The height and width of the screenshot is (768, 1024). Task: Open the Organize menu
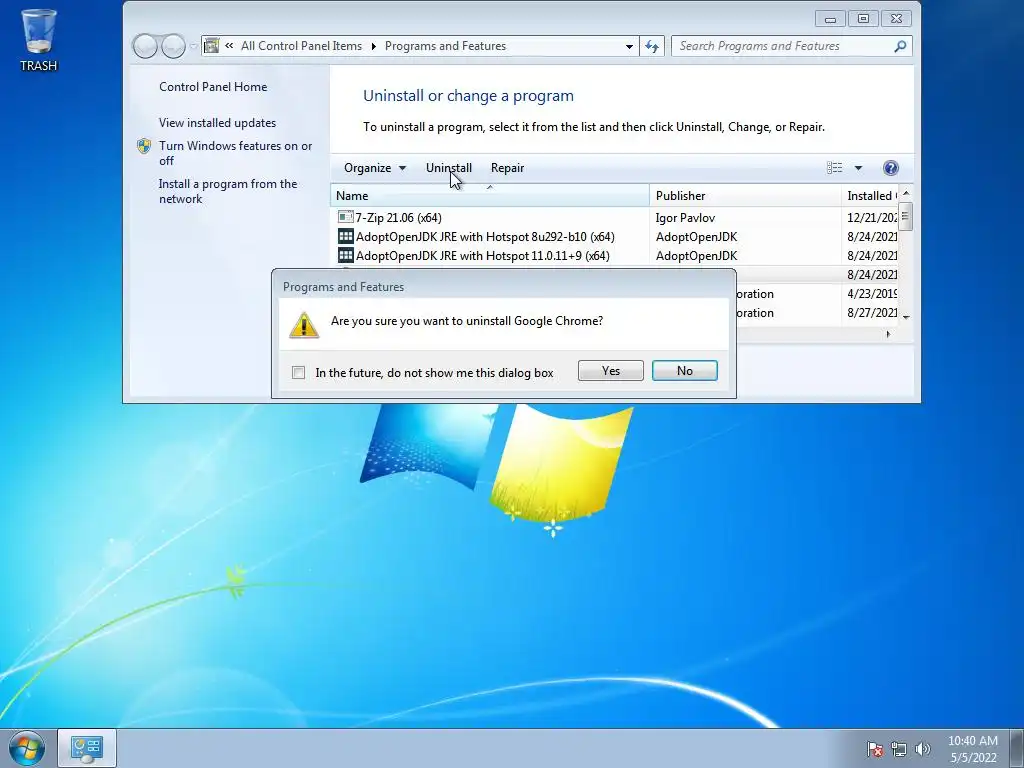pos(375,168)
